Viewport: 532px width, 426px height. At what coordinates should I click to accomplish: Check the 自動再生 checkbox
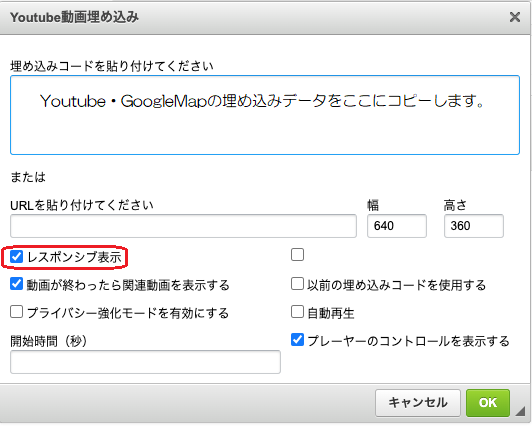point(297,312)
